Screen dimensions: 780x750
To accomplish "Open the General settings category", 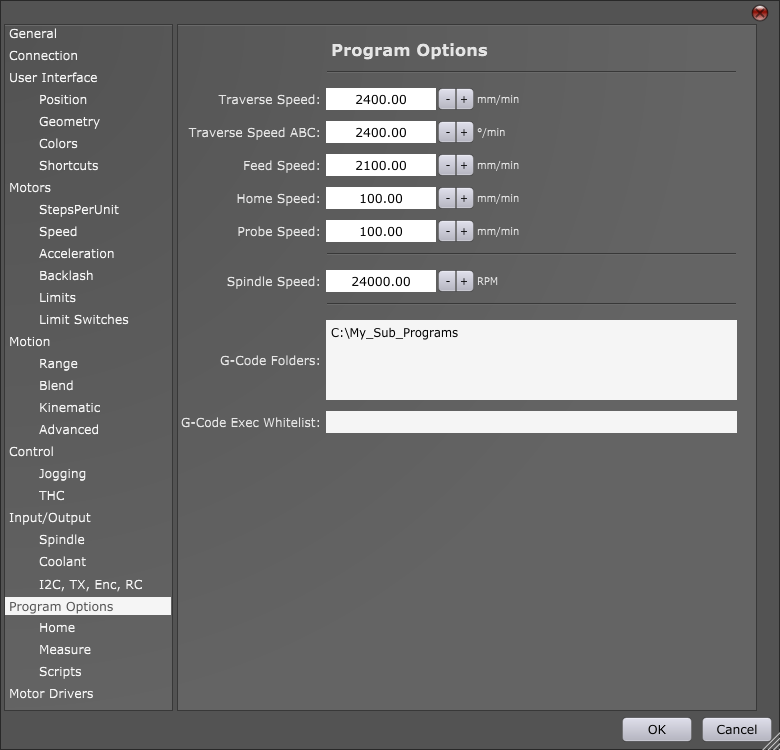I will coord(33,33).
